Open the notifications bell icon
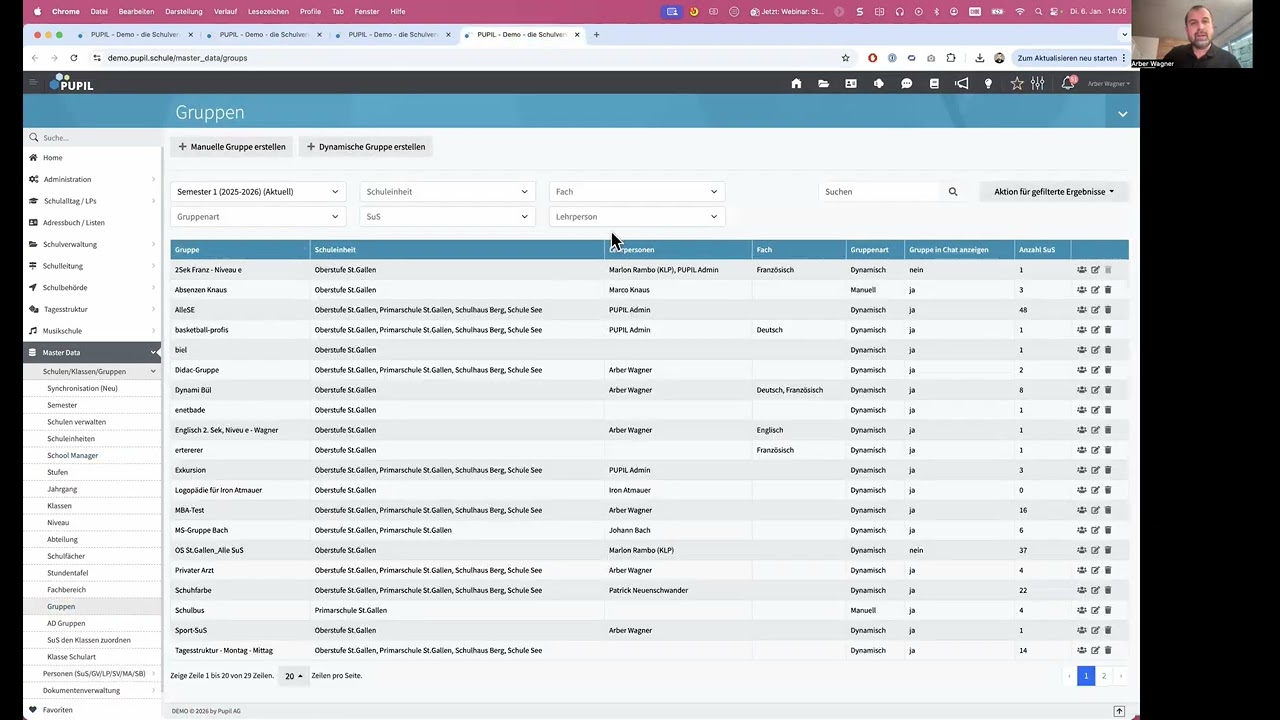The image size is (1280, 720). pyautogui.click(x=1067, y=84)
